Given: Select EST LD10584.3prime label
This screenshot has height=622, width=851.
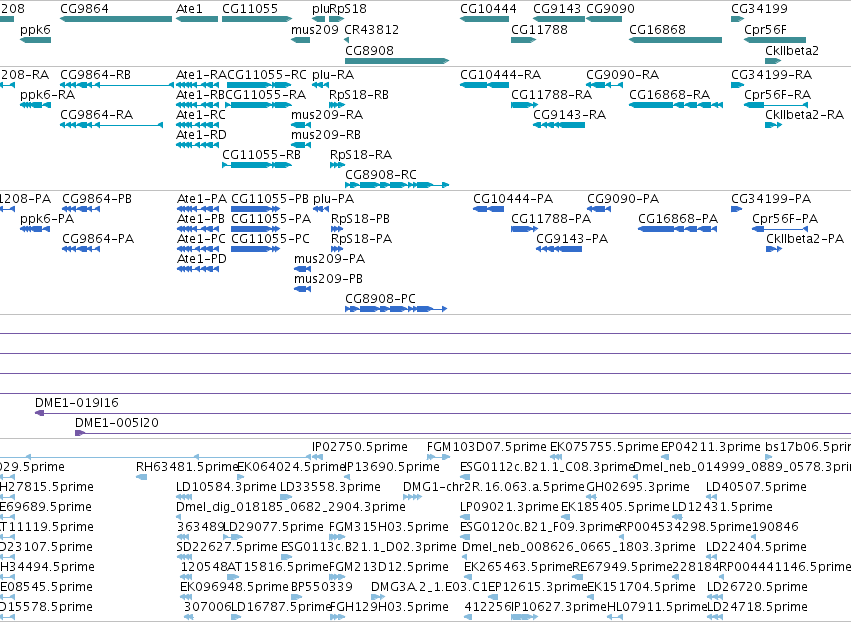Looking at the screenshot, I should (226, 487).
